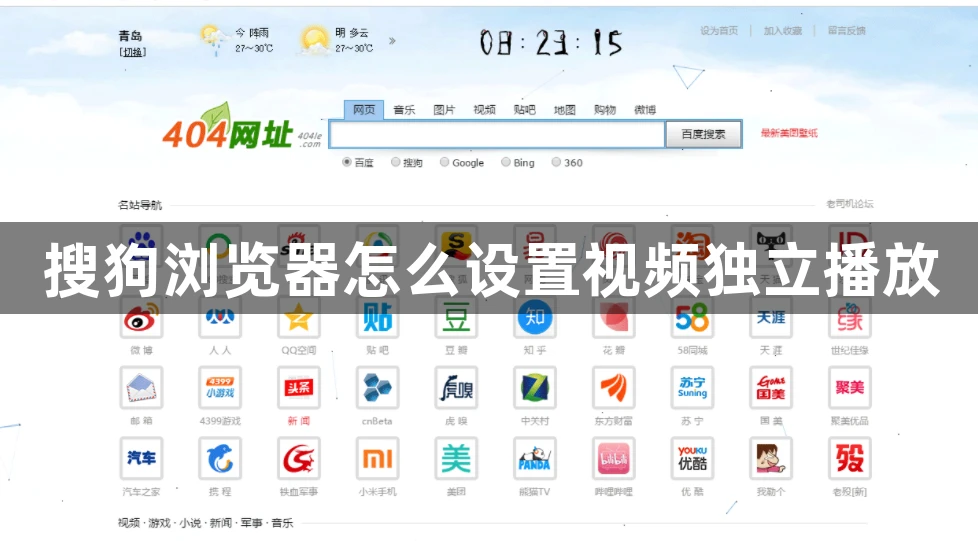This screenshot has width=978, height=541.
Task: Open the cnBeta site icon
Action: click(x=377, y=387)
